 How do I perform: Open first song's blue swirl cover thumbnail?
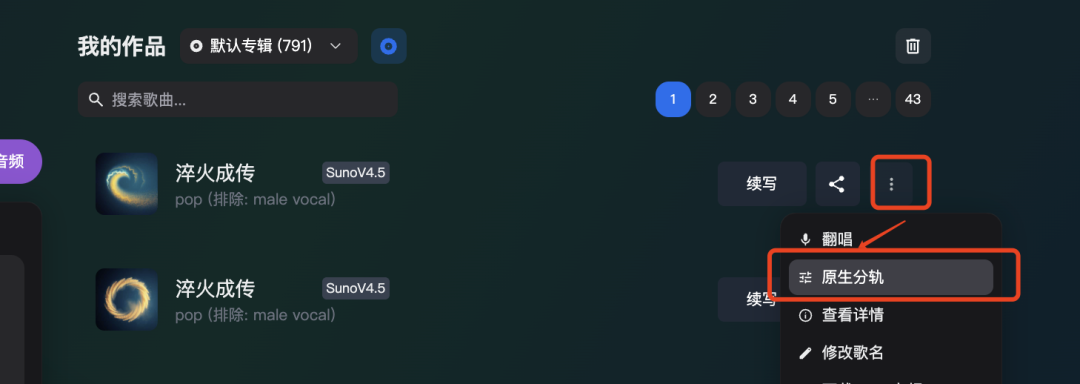click(x=127, y=184)
